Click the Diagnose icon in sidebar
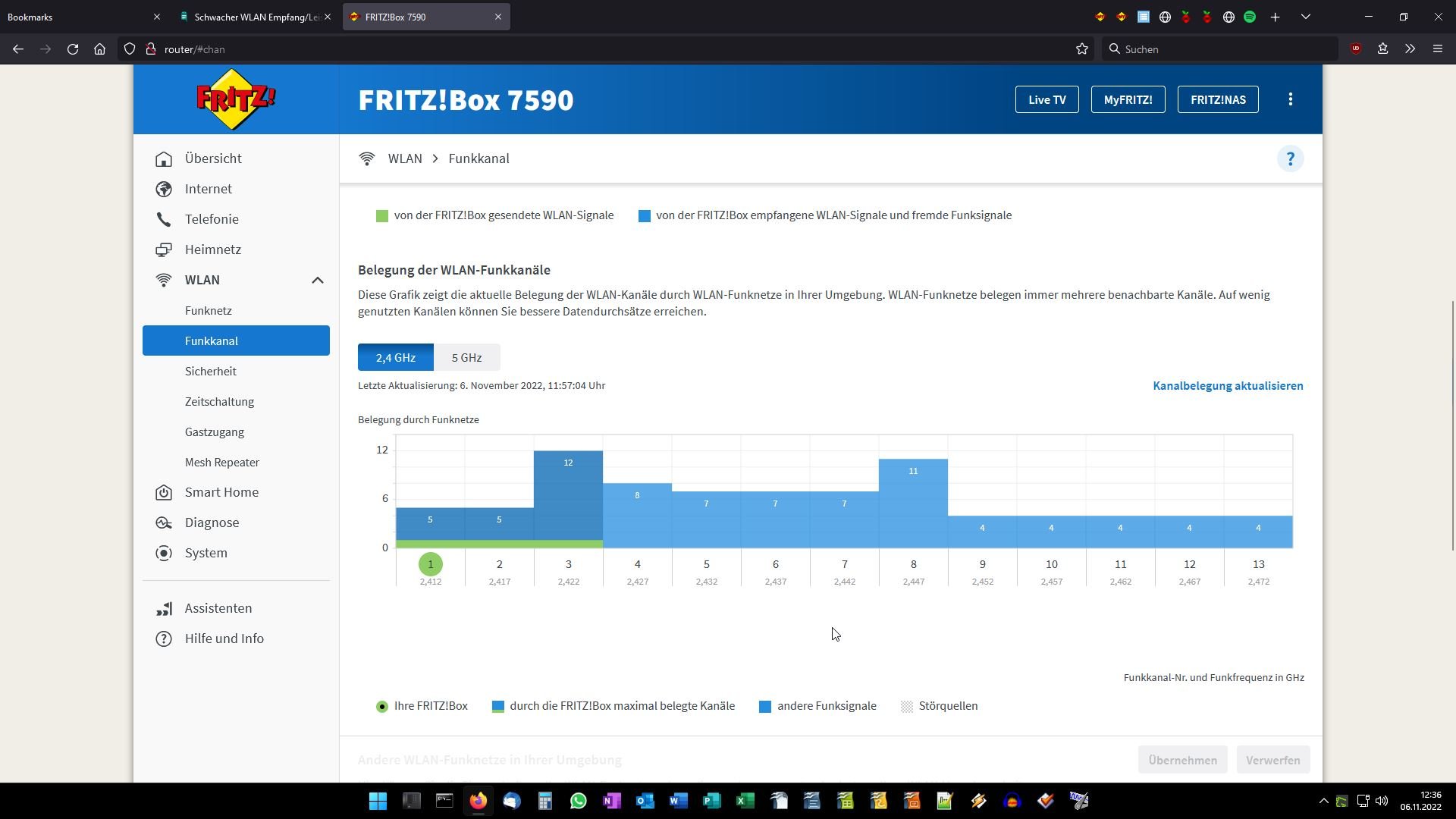The width and height of the screenshot is (1456, 819). pyautogui.click(x=164, y=522)
